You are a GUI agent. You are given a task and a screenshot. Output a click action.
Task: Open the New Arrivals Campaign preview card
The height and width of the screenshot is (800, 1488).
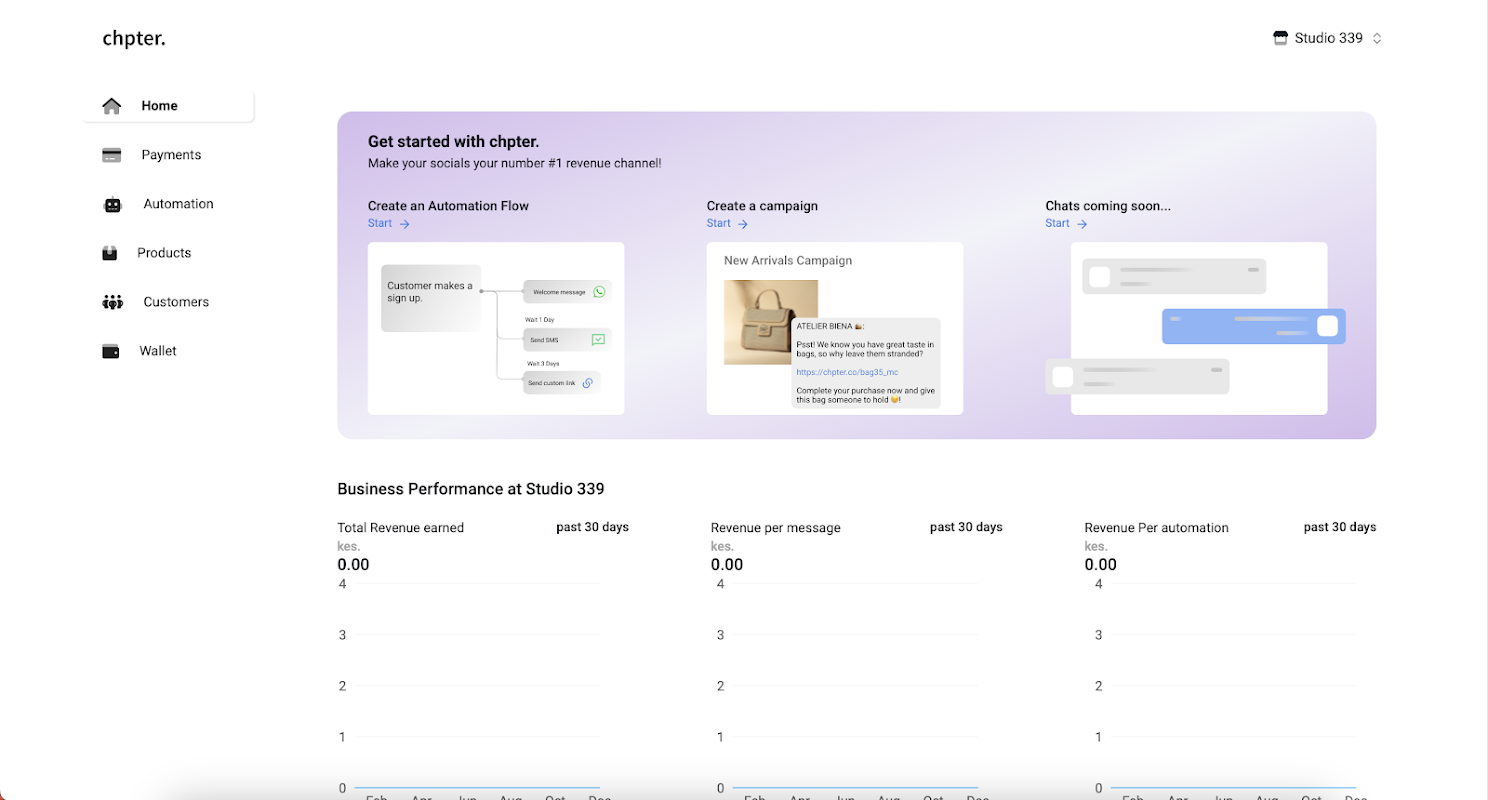835,328
